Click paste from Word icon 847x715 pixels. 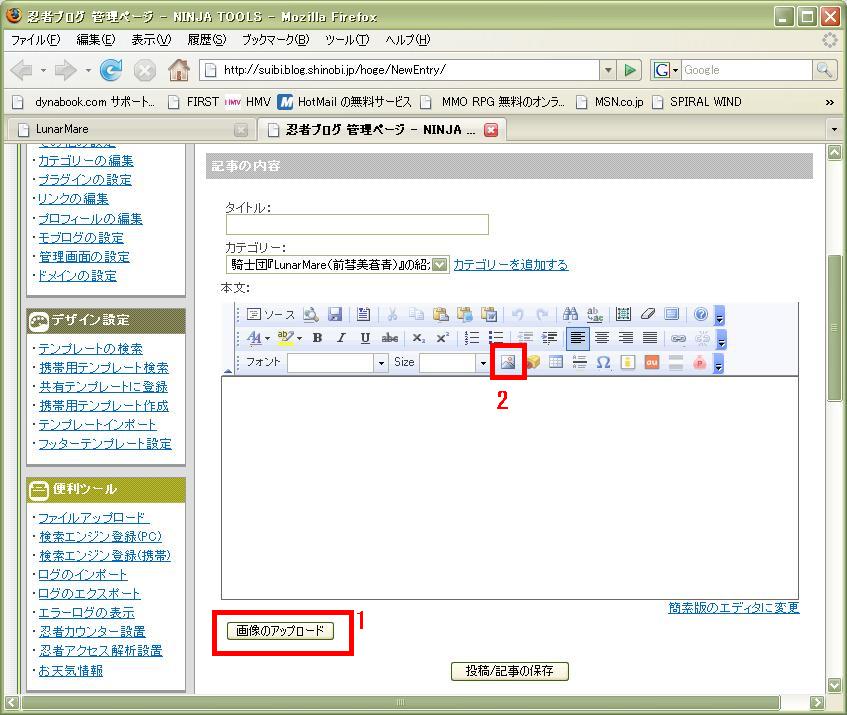click(x=489, y=314)
